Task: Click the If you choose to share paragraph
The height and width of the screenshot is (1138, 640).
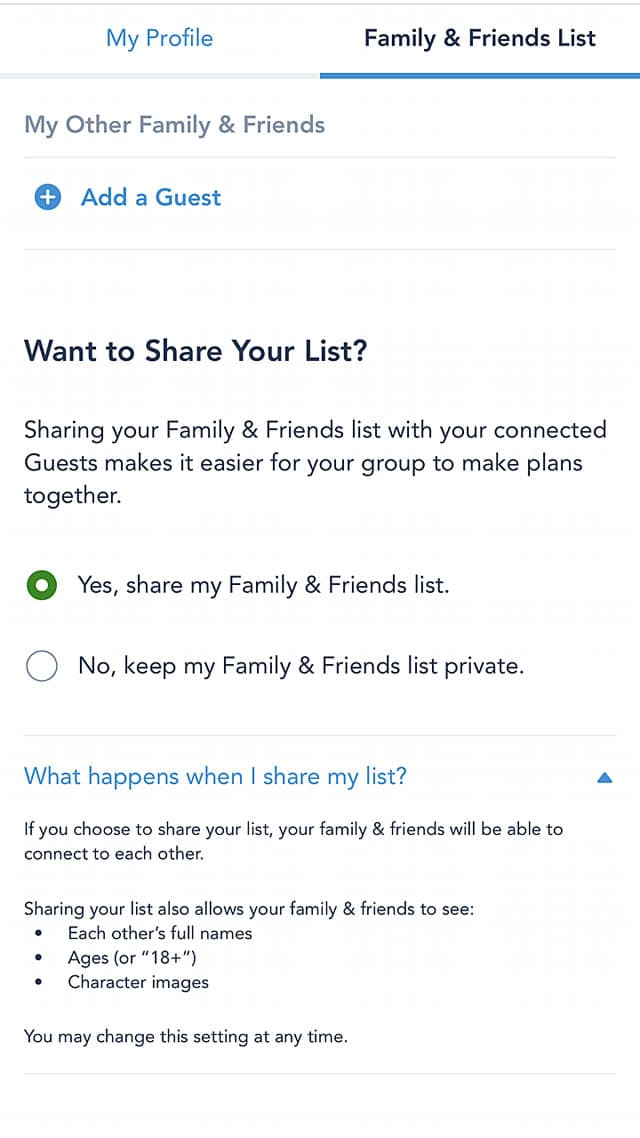Action: click(x=293, y=840)
